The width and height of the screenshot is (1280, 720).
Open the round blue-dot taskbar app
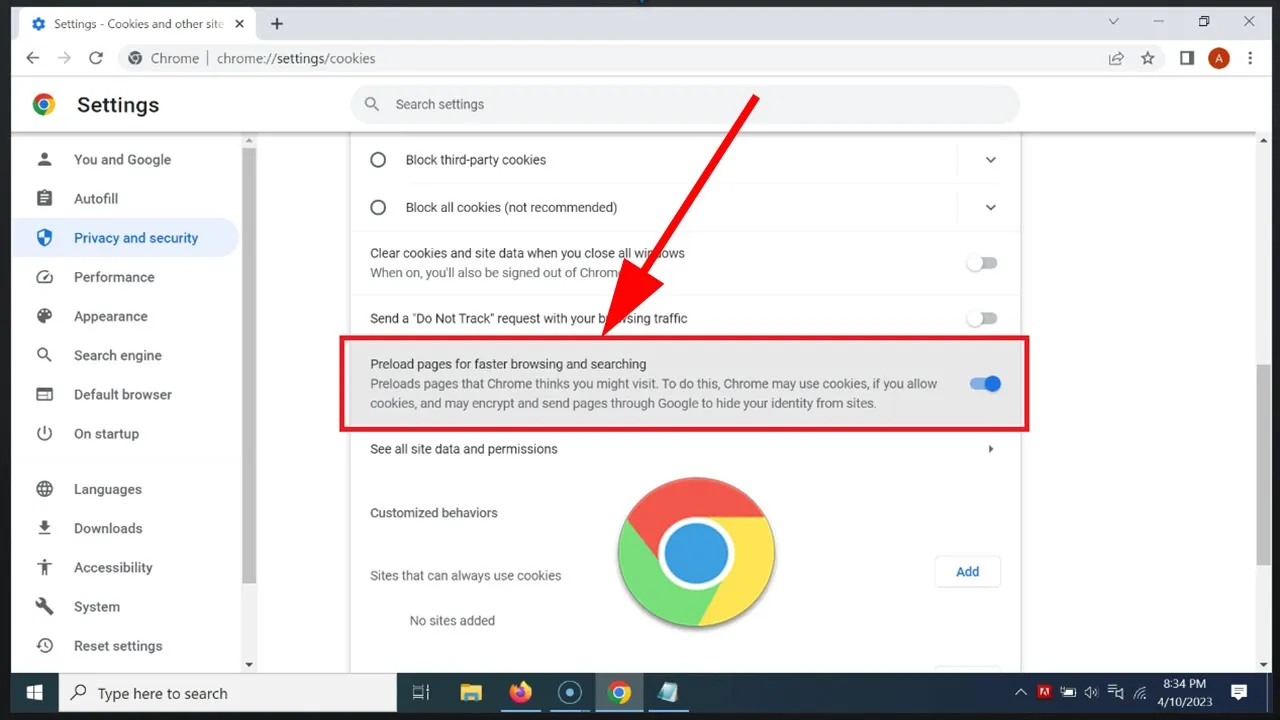[570, 693]
